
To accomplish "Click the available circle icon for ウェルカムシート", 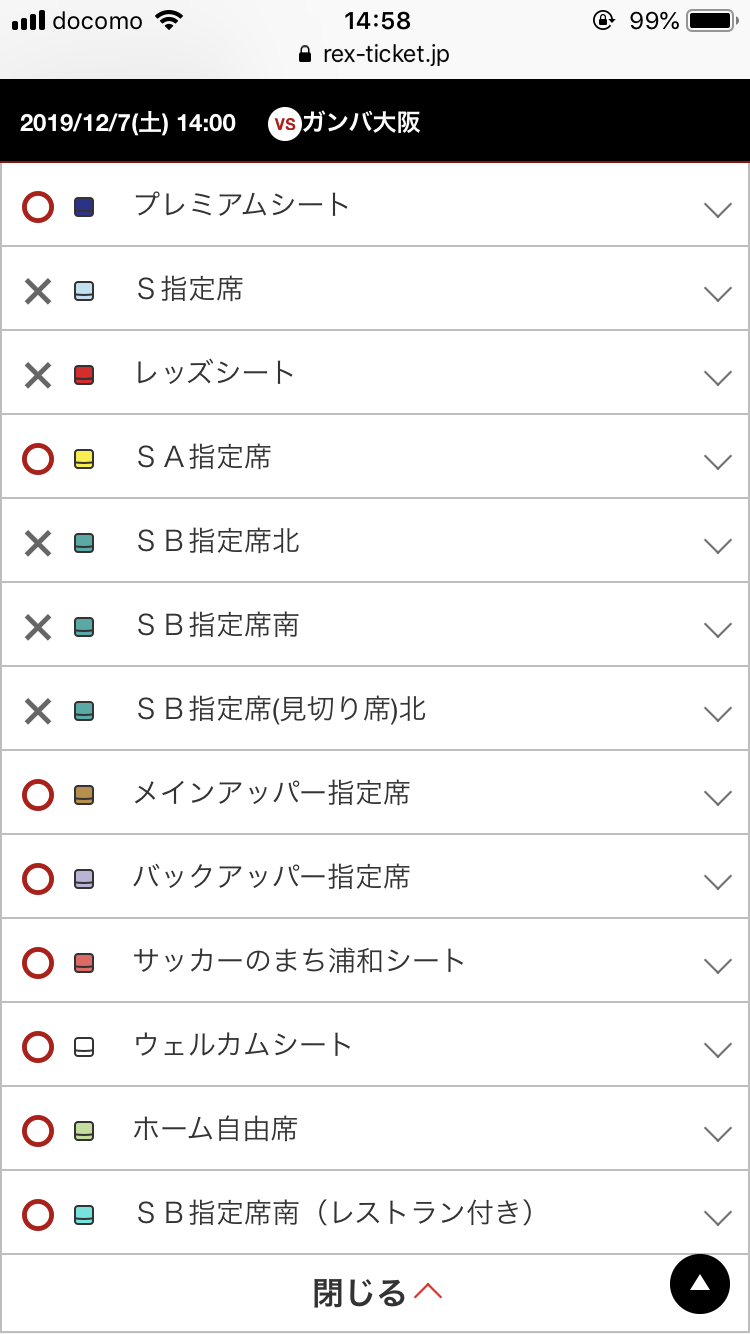I will (38, 1047).
